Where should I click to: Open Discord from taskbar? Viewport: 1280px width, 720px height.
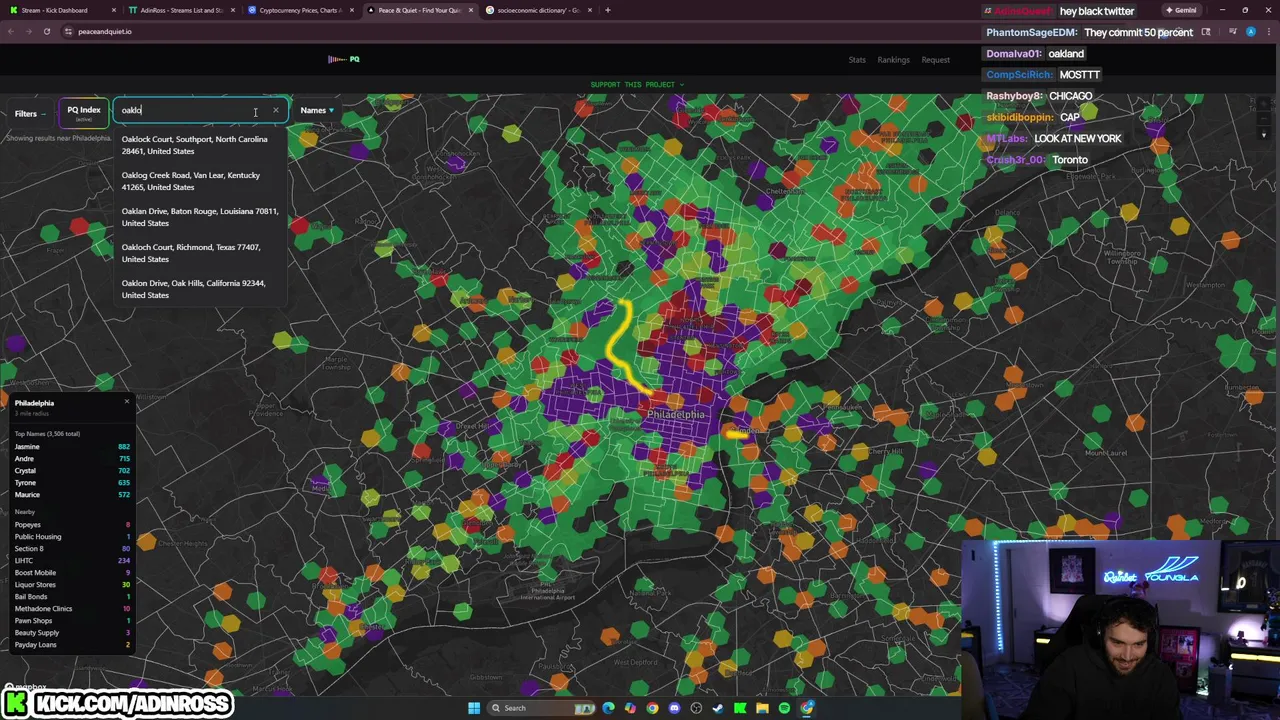[x=674, y=708]
